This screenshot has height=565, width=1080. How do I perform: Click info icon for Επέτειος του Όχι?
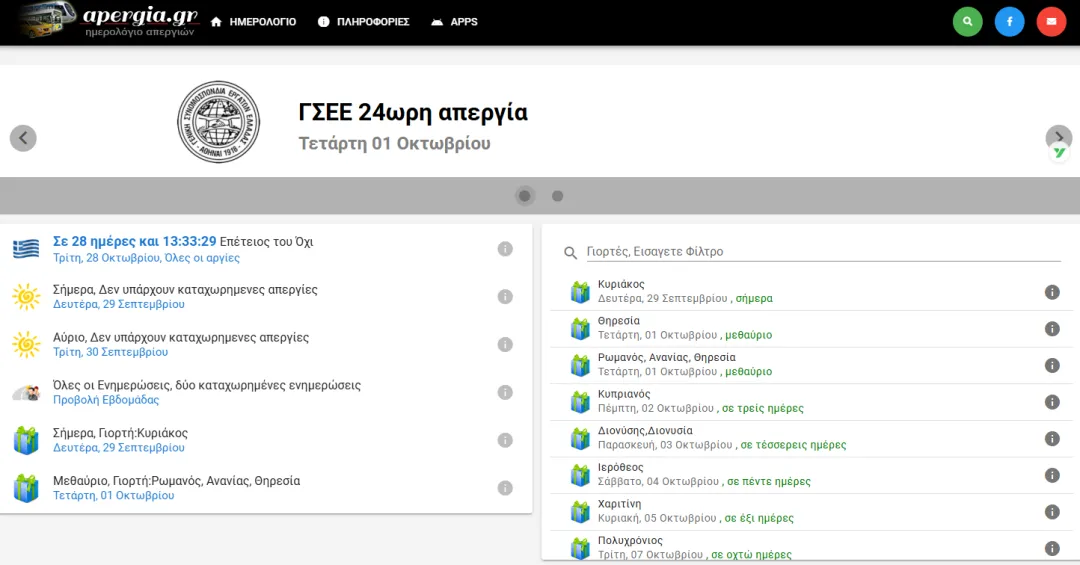coord(505,249)
